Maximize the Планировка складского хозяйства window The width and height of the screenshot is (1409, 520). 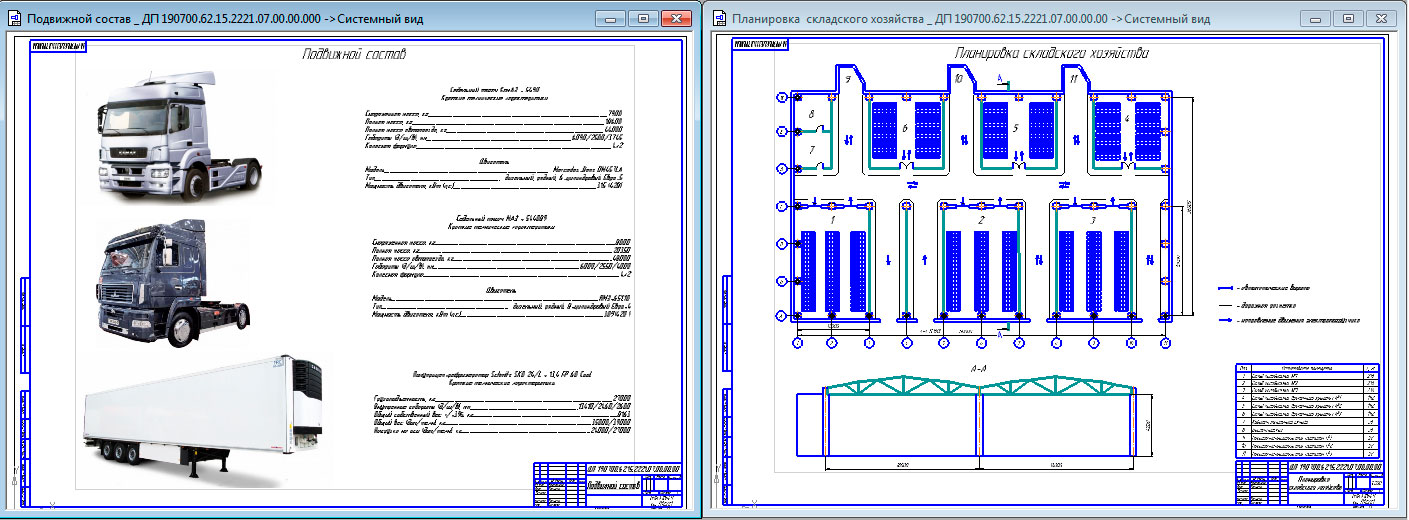pyautogui.click(x=1349, y=18)
